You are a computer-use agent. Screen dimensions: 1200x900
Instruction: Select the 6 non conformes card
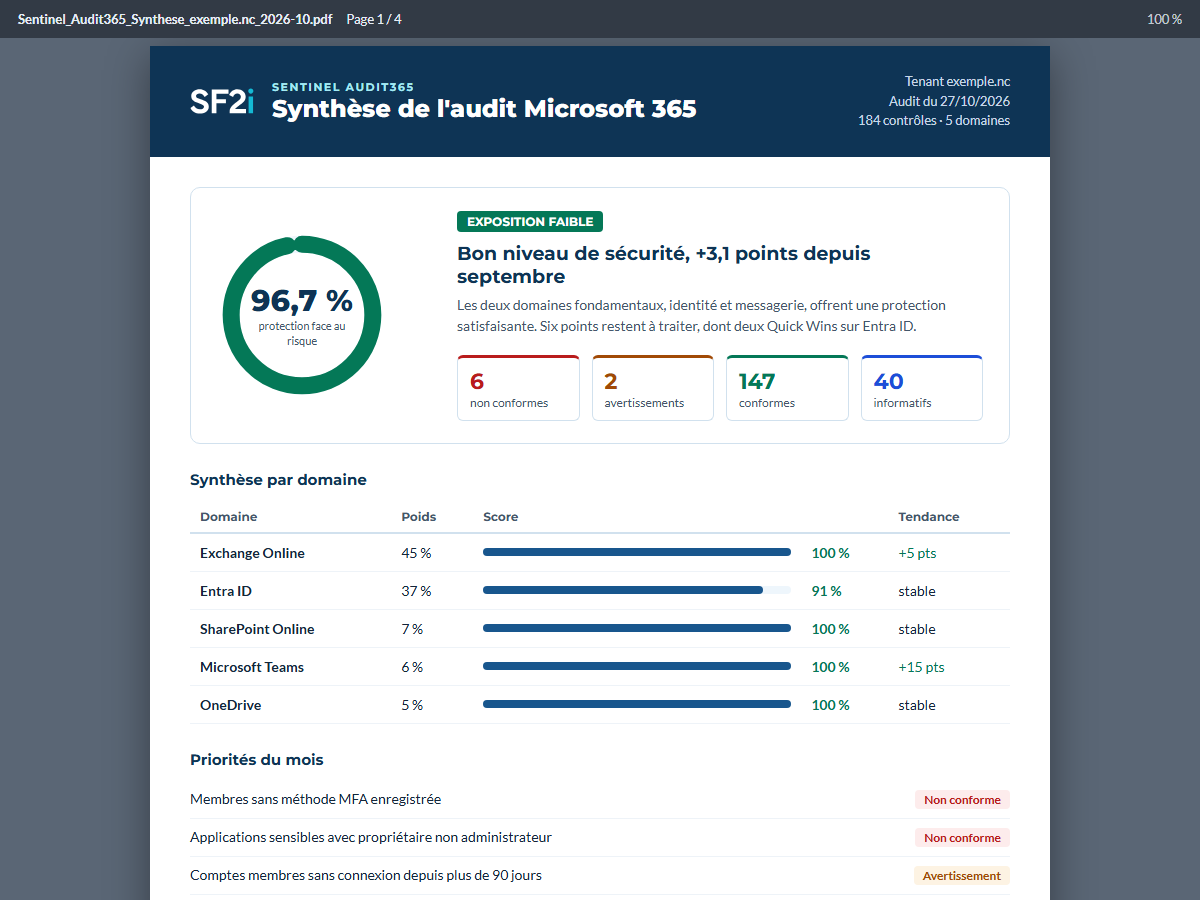518,388
